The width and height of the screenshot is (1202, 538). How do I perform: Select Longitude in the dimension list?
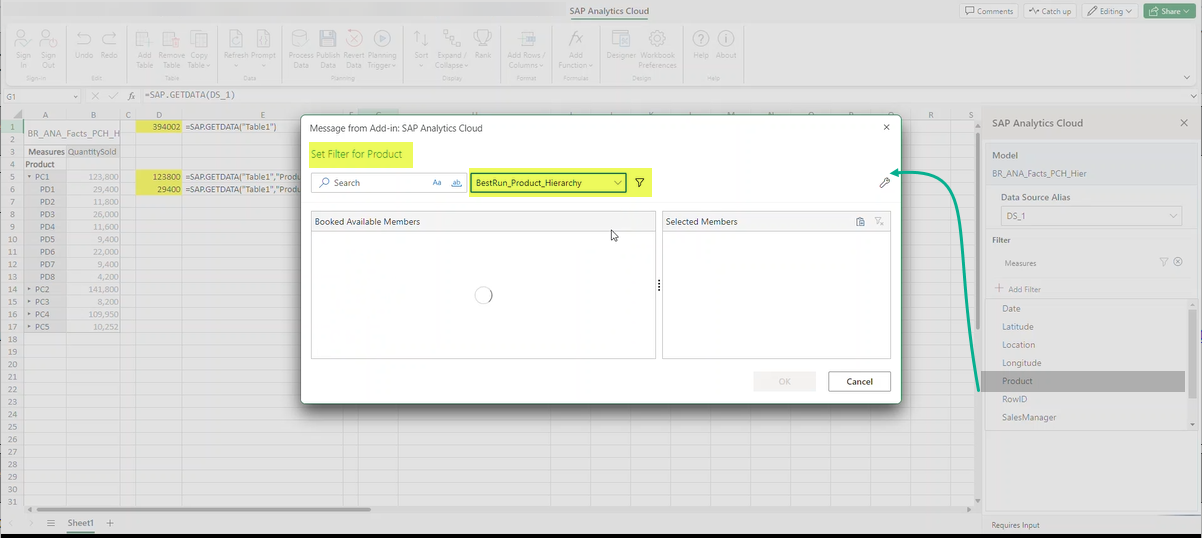1085,363
